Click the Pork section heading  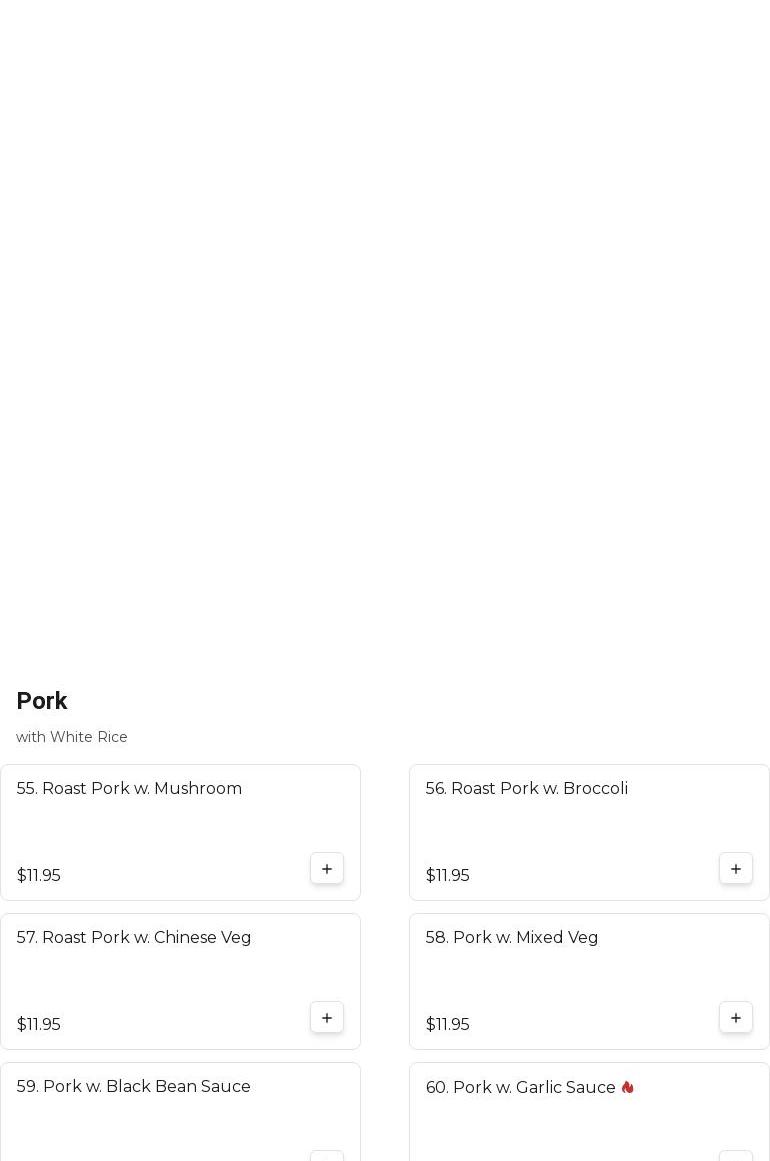tap(42, 701)
